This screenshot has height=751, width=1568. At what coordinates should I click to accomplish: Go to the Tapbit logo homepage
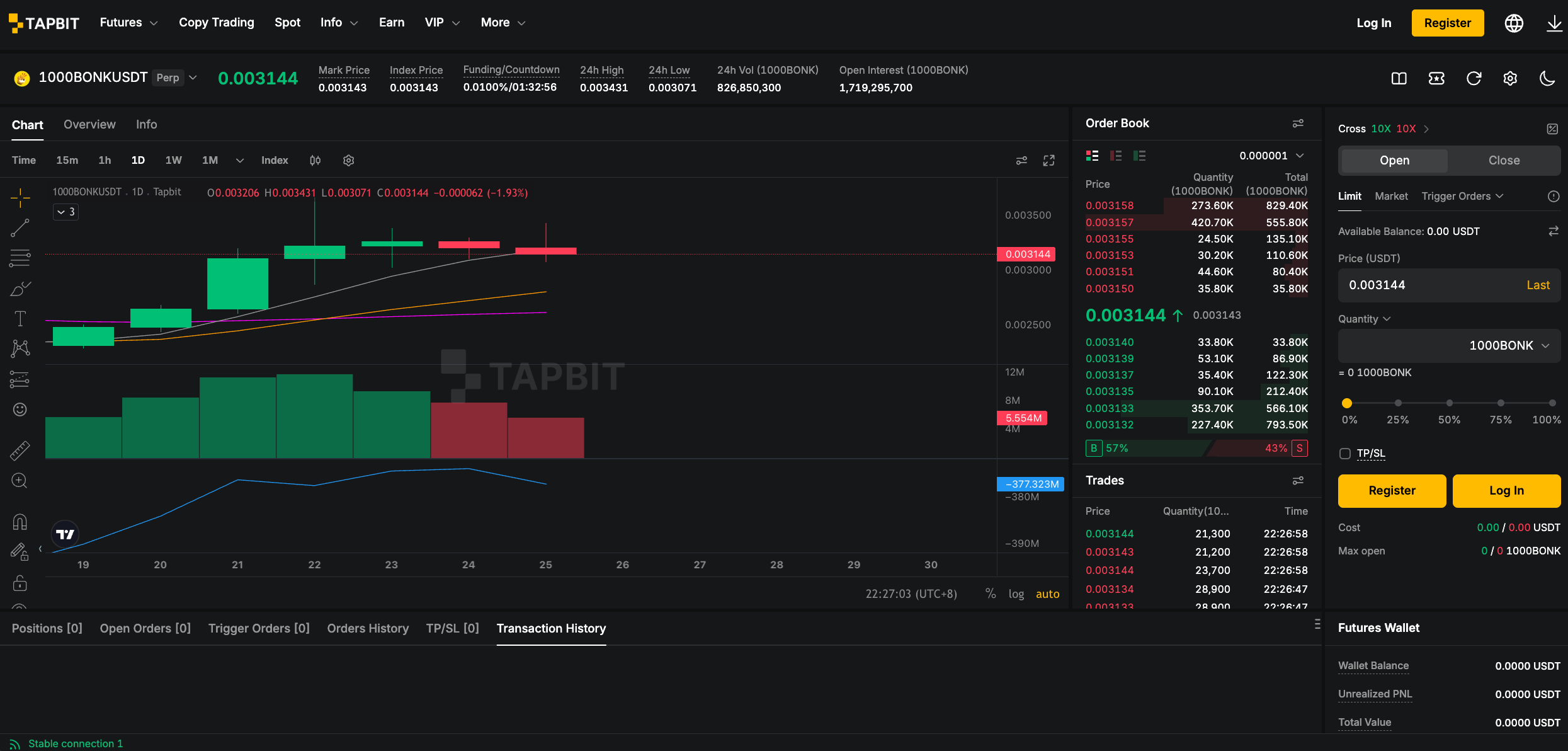43,23
